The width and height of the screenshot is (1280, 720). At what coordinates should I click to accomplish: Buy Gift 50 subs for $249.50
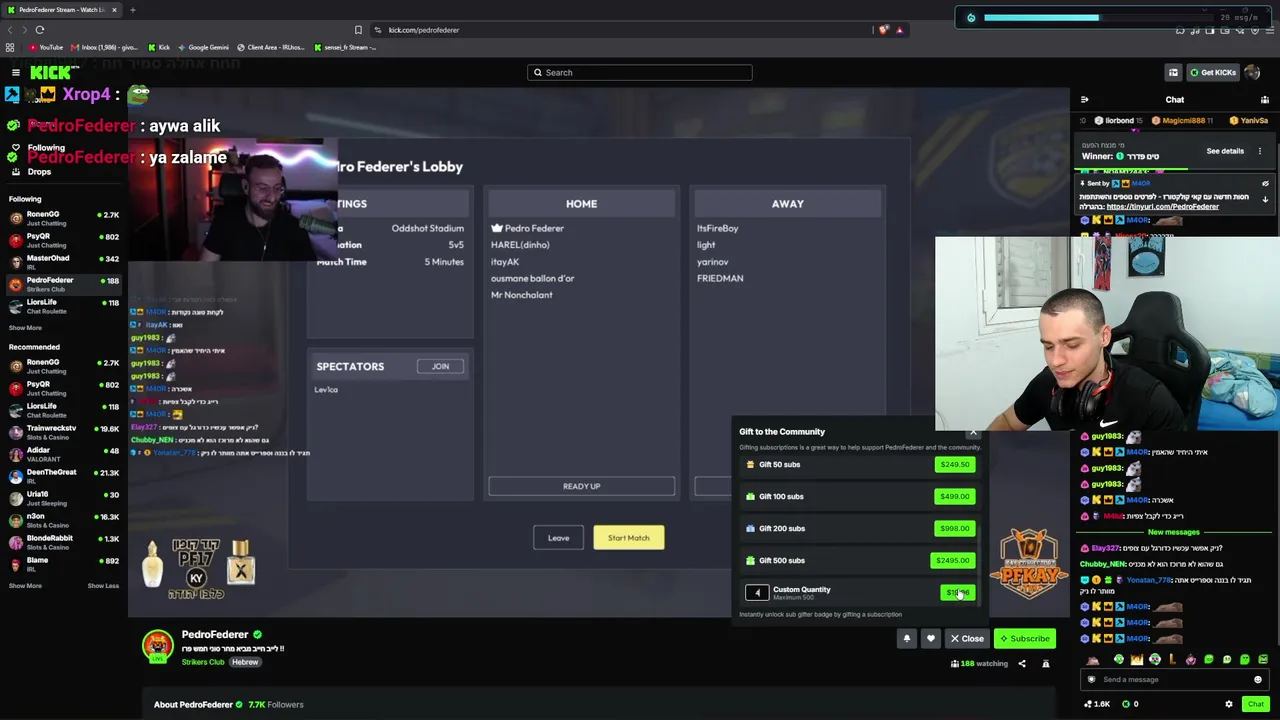[x=955, y=464]
